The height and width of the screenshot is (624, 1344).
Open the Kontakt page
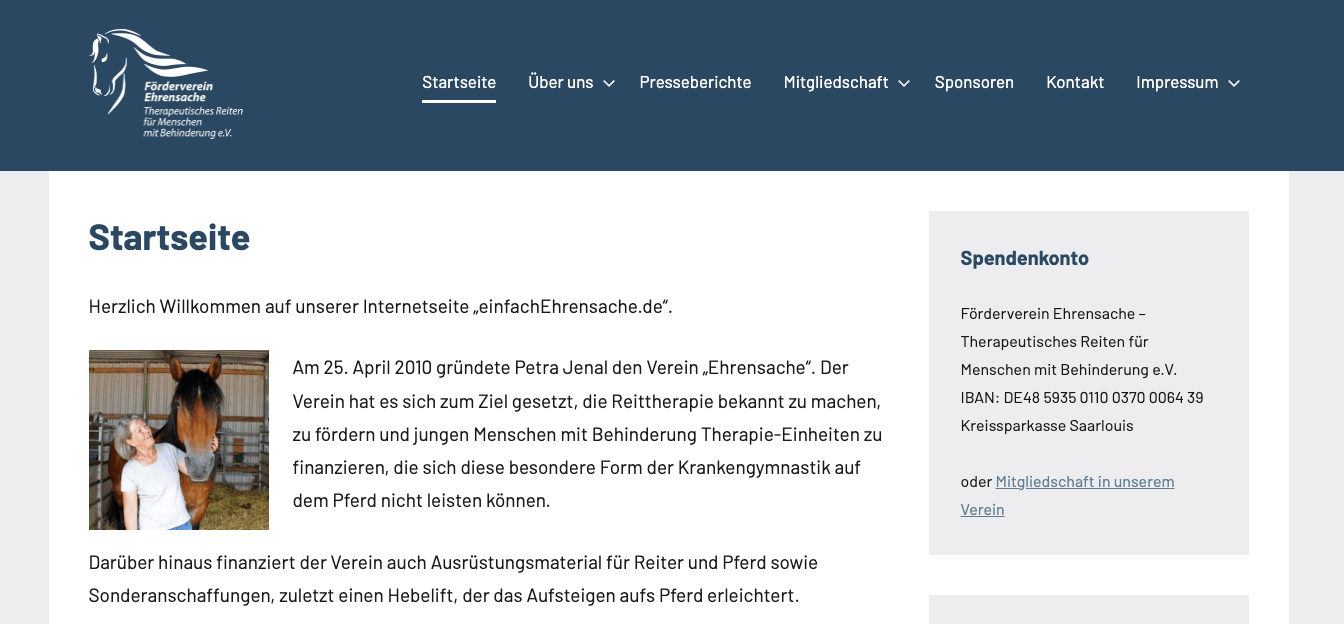(x=1075, y=82)
